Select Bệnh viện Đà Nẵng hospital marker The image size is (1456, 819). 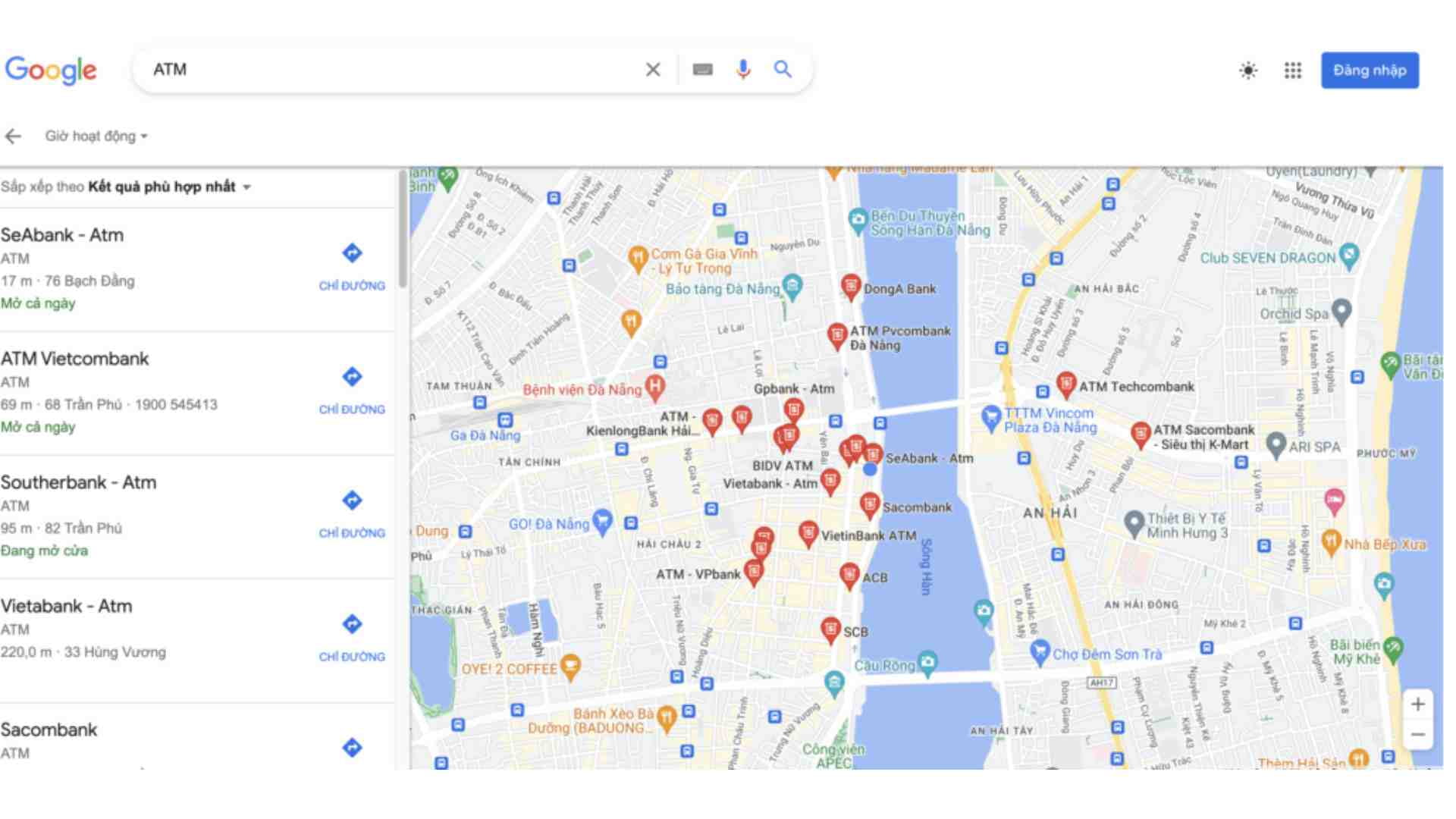(655, 388)
